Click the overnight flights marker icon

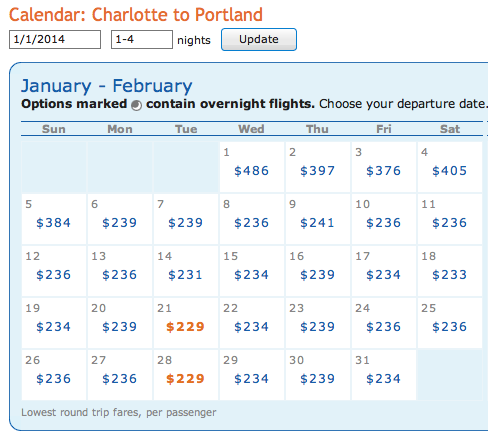click(x=136, y=105)
